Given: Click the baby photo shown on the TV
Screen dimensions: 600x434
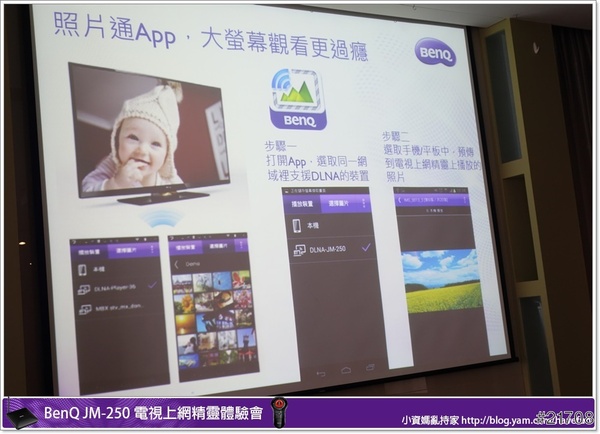Looking at the screenshot, I should click(x=150, y=131).
